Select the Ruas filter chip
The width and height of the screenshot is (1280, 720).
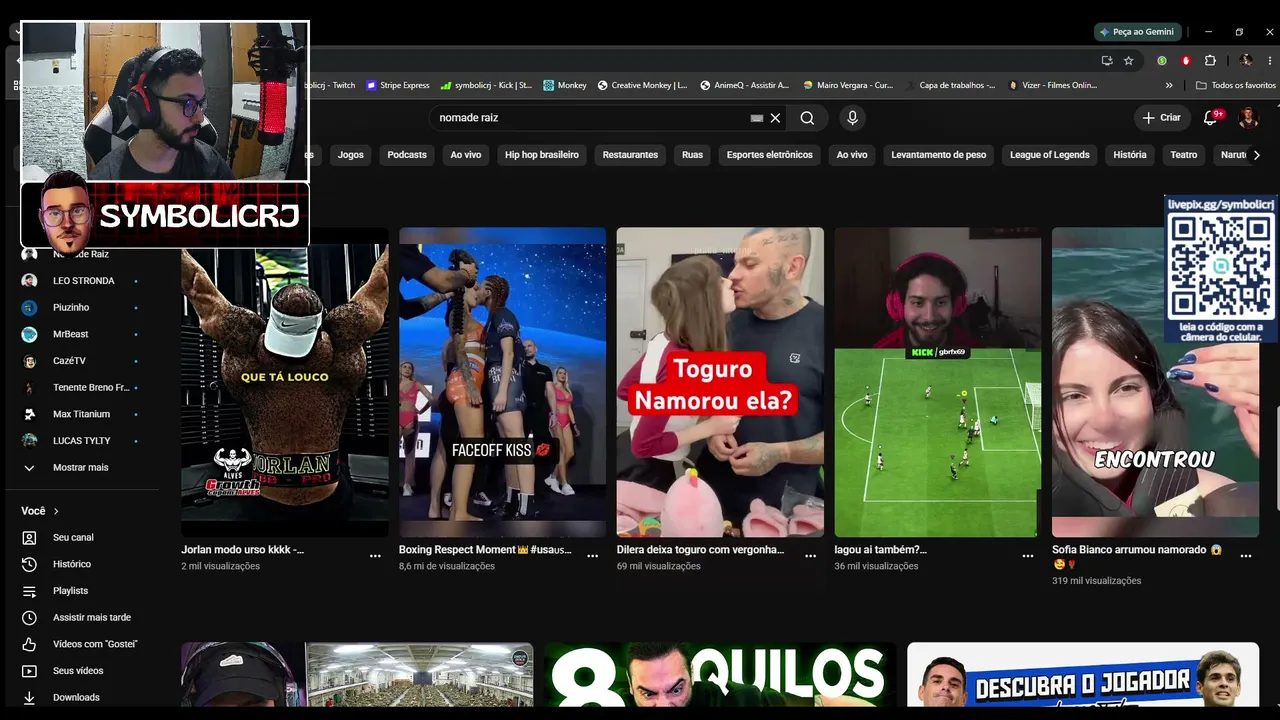[x=692, y=155]
